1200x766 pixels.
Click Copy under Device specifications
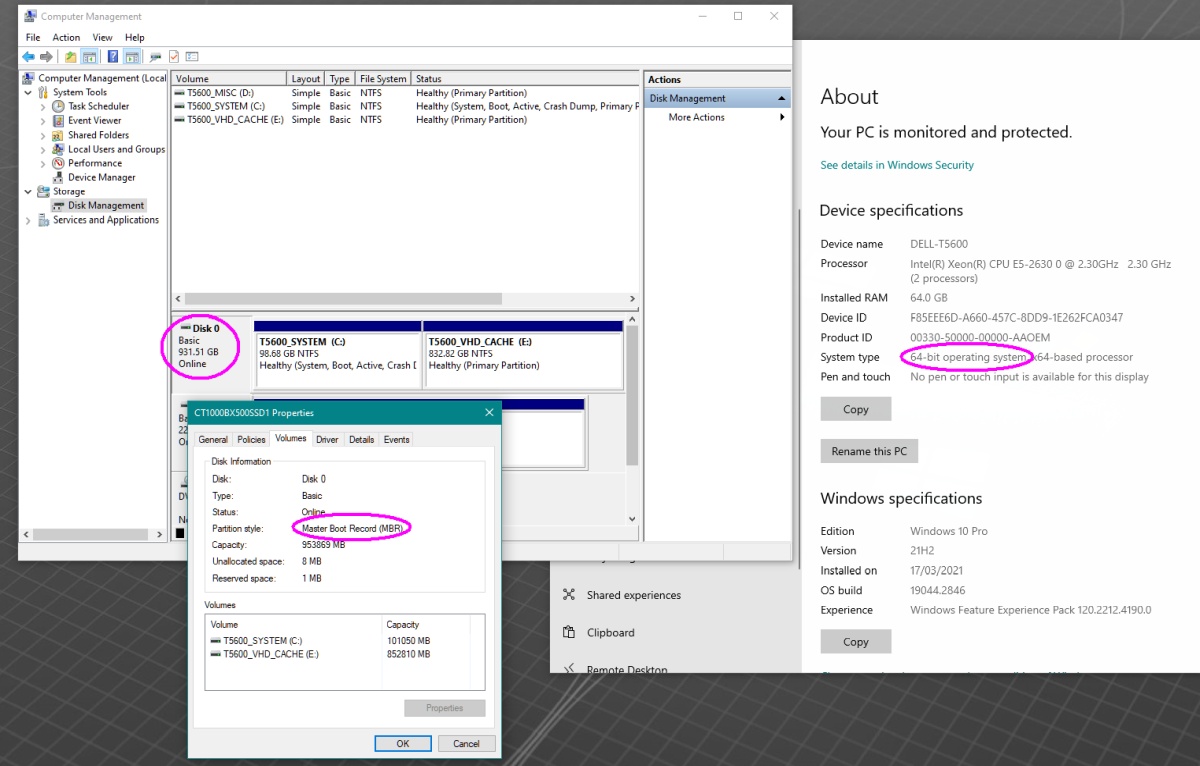(x=856, y=409)
